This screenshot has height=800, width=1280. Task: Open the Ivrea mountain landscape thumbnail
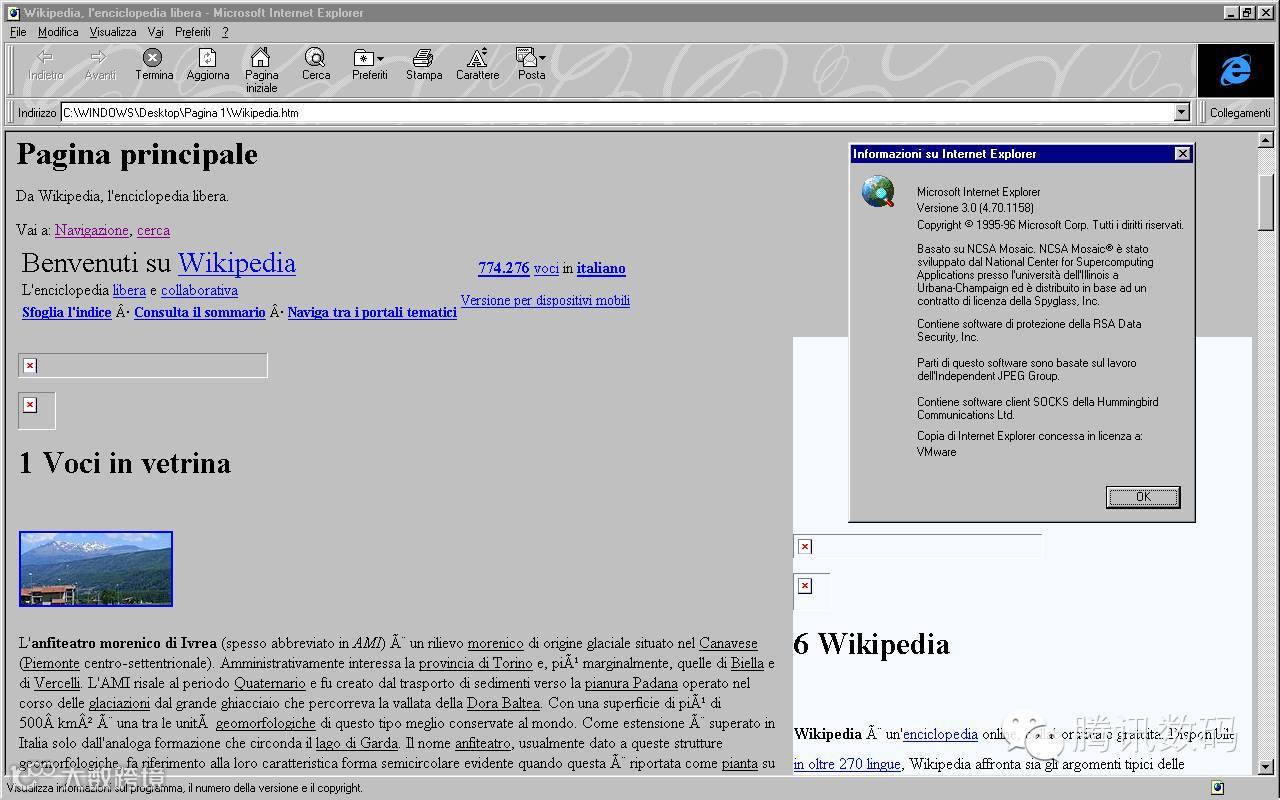96,569
